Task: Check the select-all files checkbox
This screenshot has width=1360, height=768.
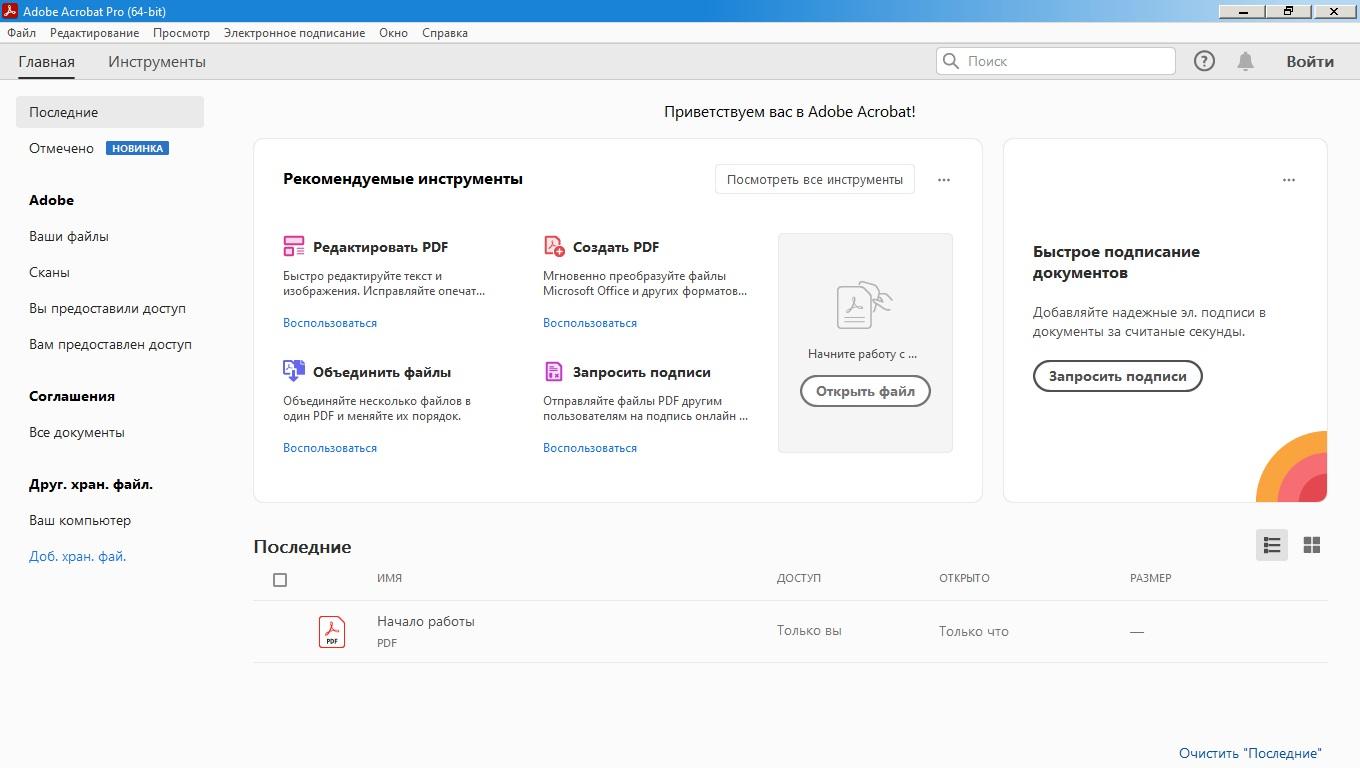Action: pyautogui.click(x=280, y=580)
